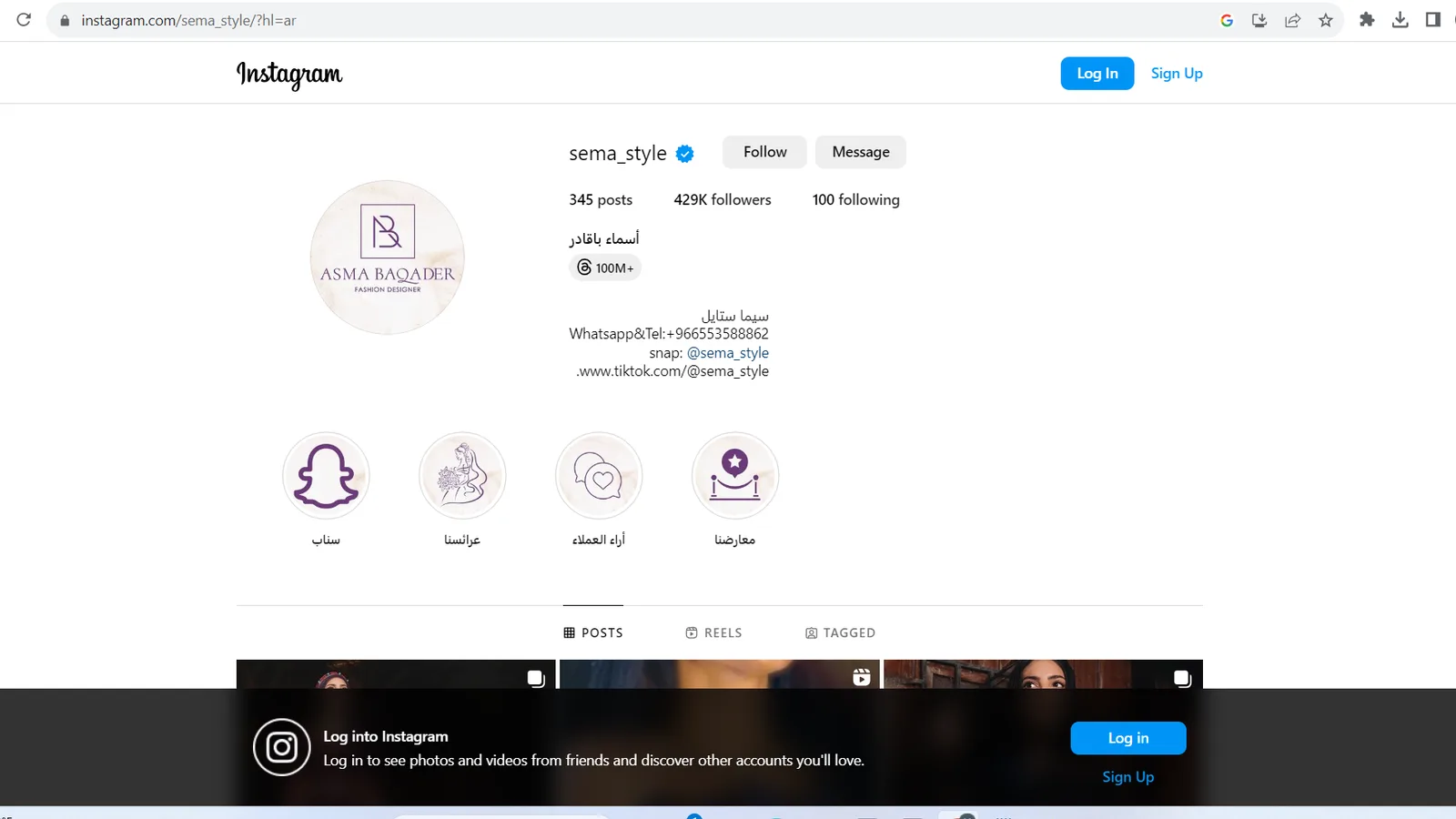Screen dimensions: 1456x819
Task: View the 429K followers list
Action: (x=723, y=200)
